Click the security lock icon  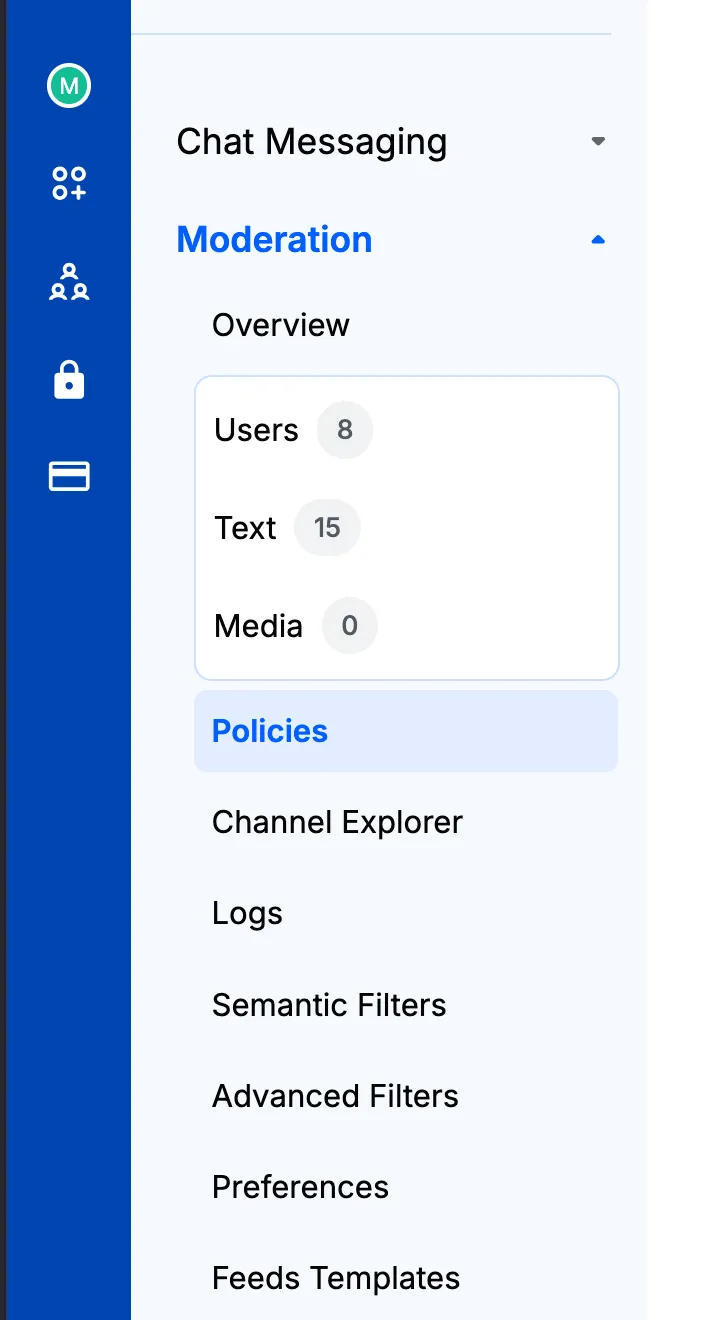coord(68,380)
